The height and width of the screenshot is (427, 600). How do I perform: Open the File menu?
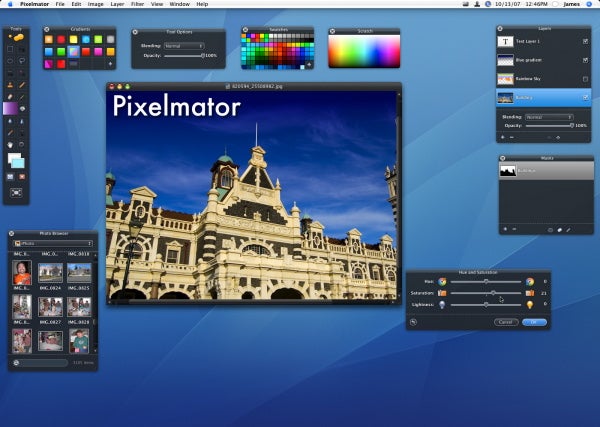coord(60,4)
